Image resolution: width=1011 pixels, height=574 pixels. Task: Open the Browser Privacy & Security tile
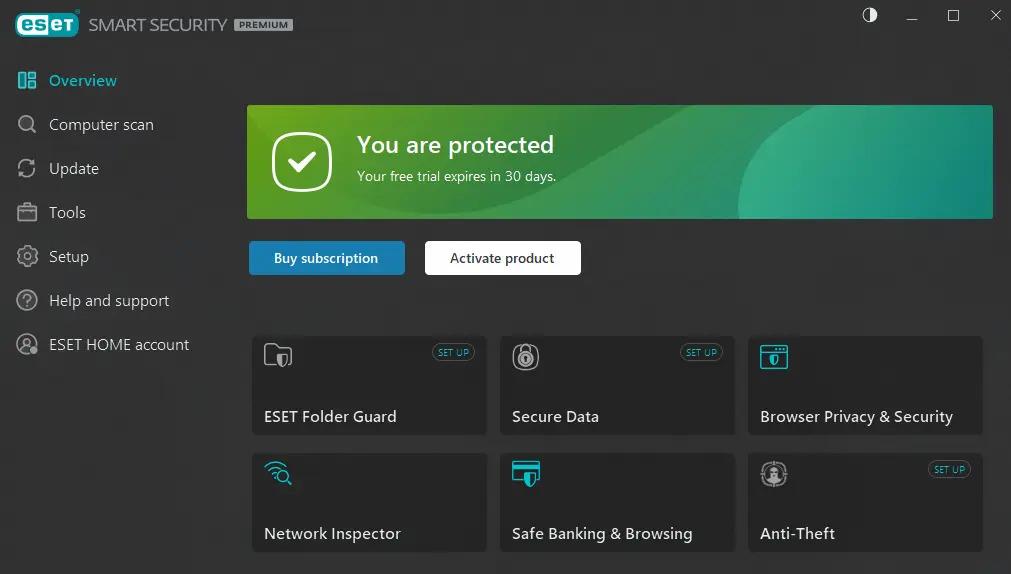[865, 385]
